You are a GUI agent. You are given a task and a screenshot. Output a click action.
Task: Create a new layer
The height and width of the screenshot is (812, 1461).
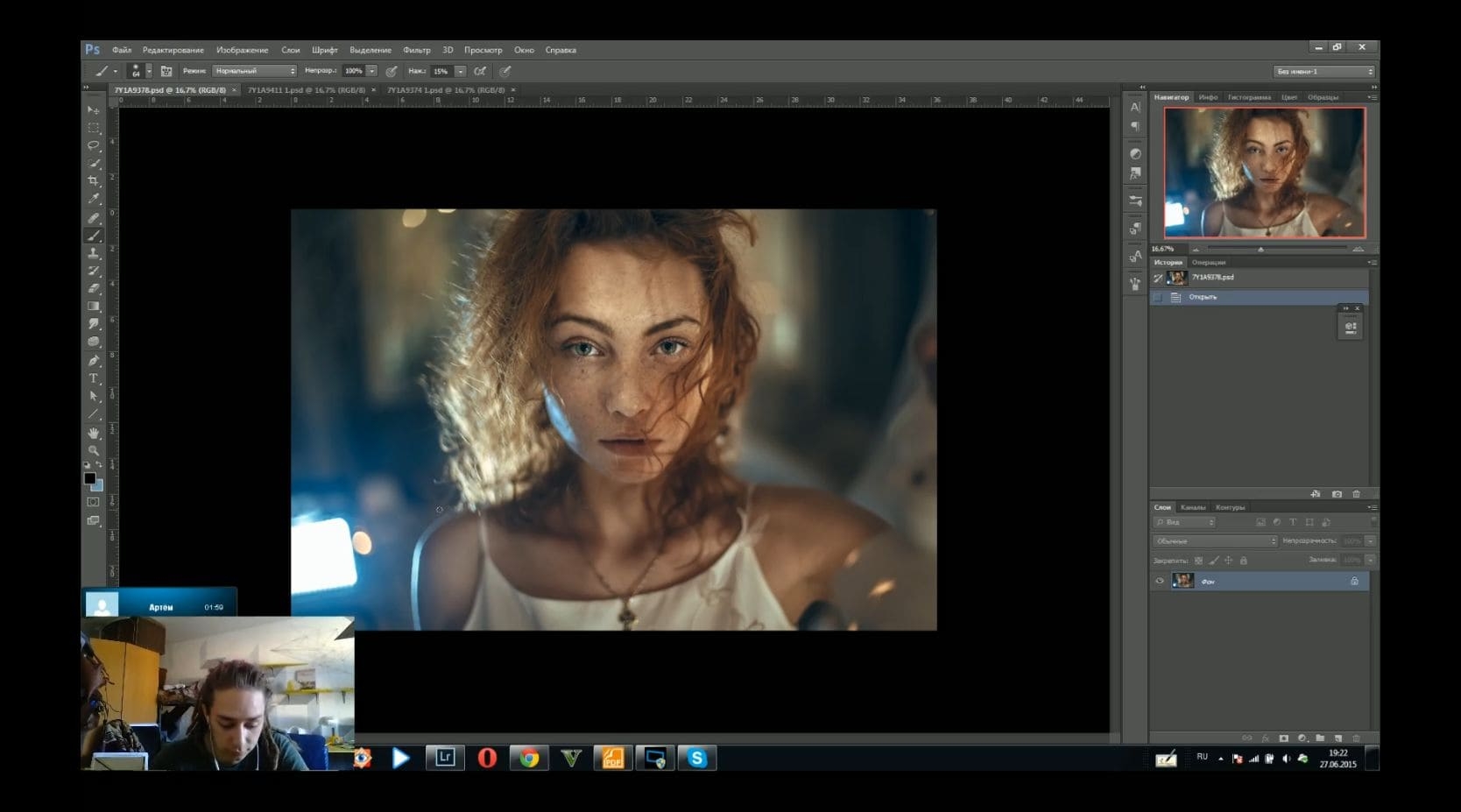coord(1338,738)
